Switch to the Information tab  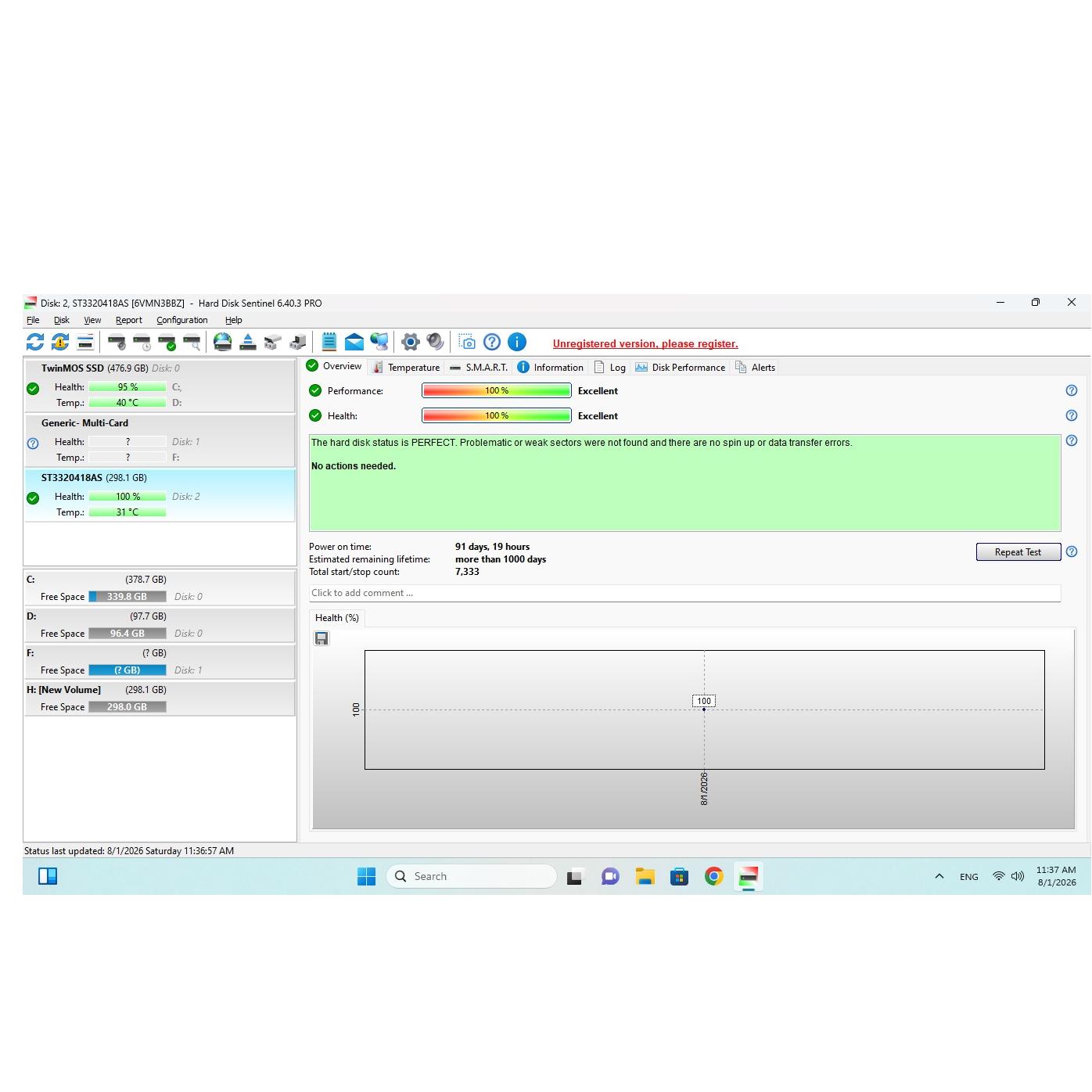point(551,368)
